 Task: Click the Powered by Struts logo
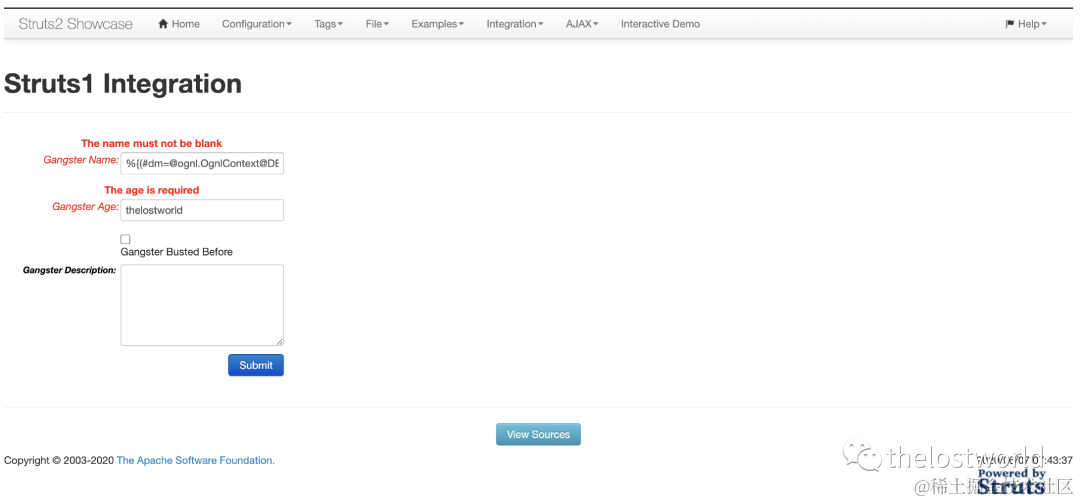[1011, 480]
